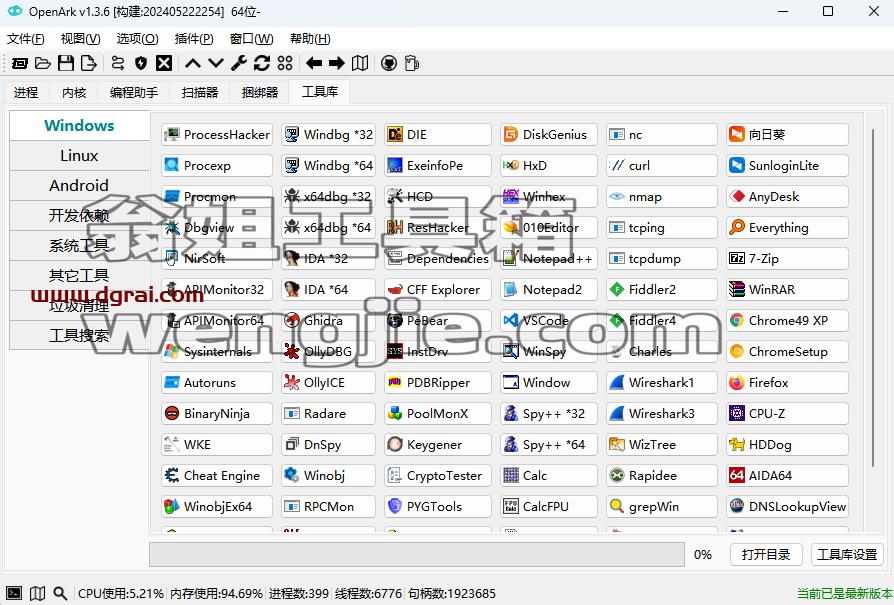Open the 视图(V) menu
Screen dimensions: 894x605
80,39
